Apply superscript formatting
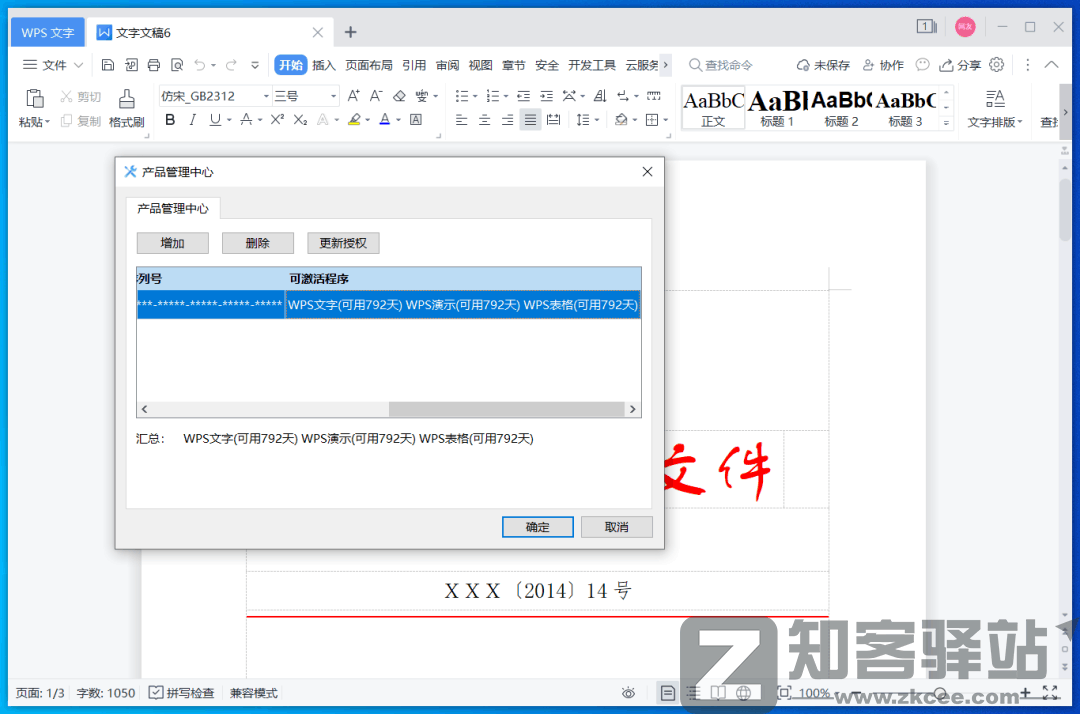1080x714 pixels. 277,119
